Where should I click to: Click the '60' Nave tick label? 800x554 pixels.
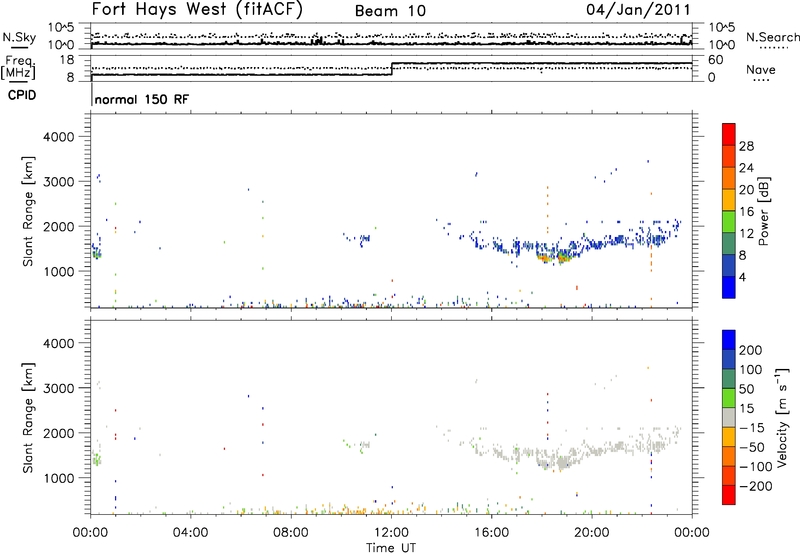point(715,60)
